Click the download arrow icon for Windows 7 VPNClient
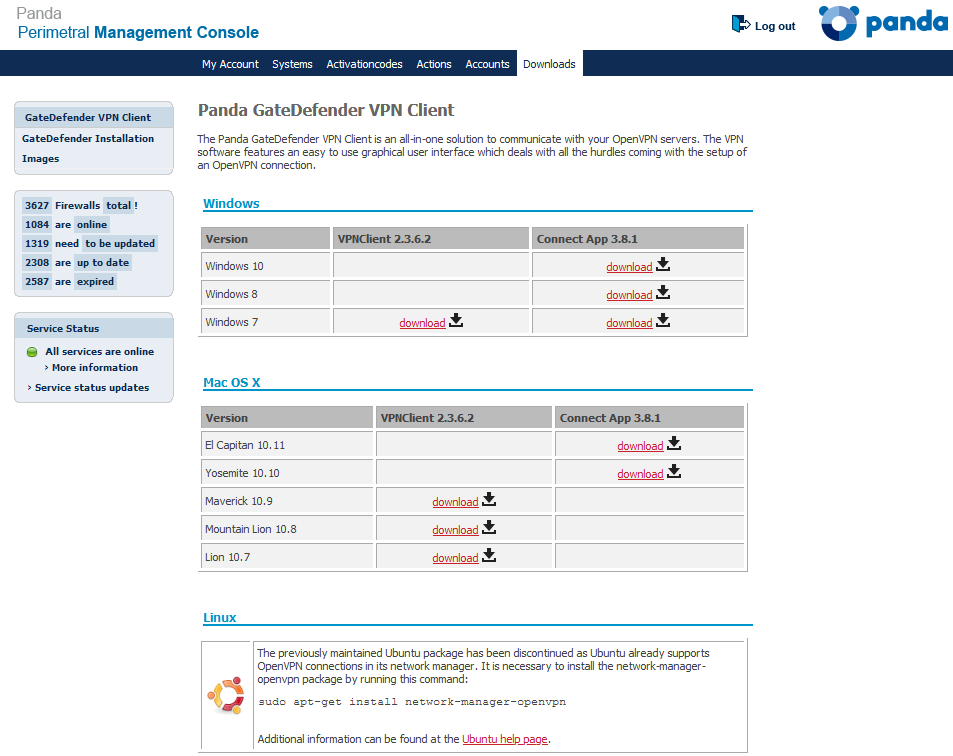 [x=456, y=320]
